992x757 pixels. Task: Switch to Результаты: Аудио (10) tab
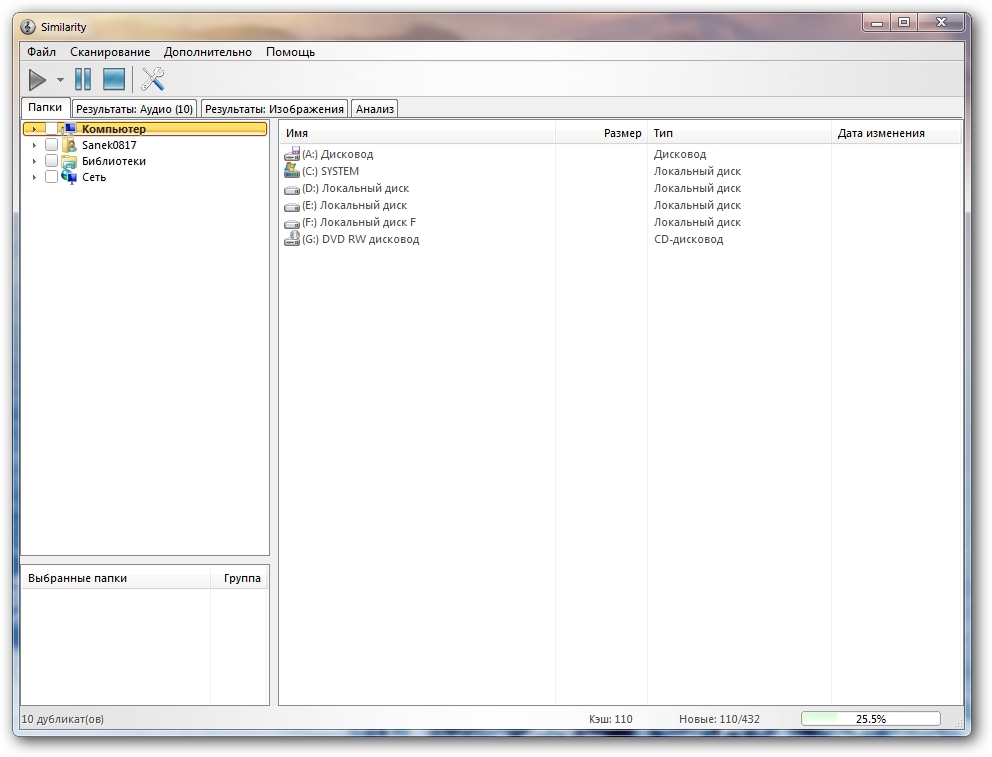click(x=135, y=109)
